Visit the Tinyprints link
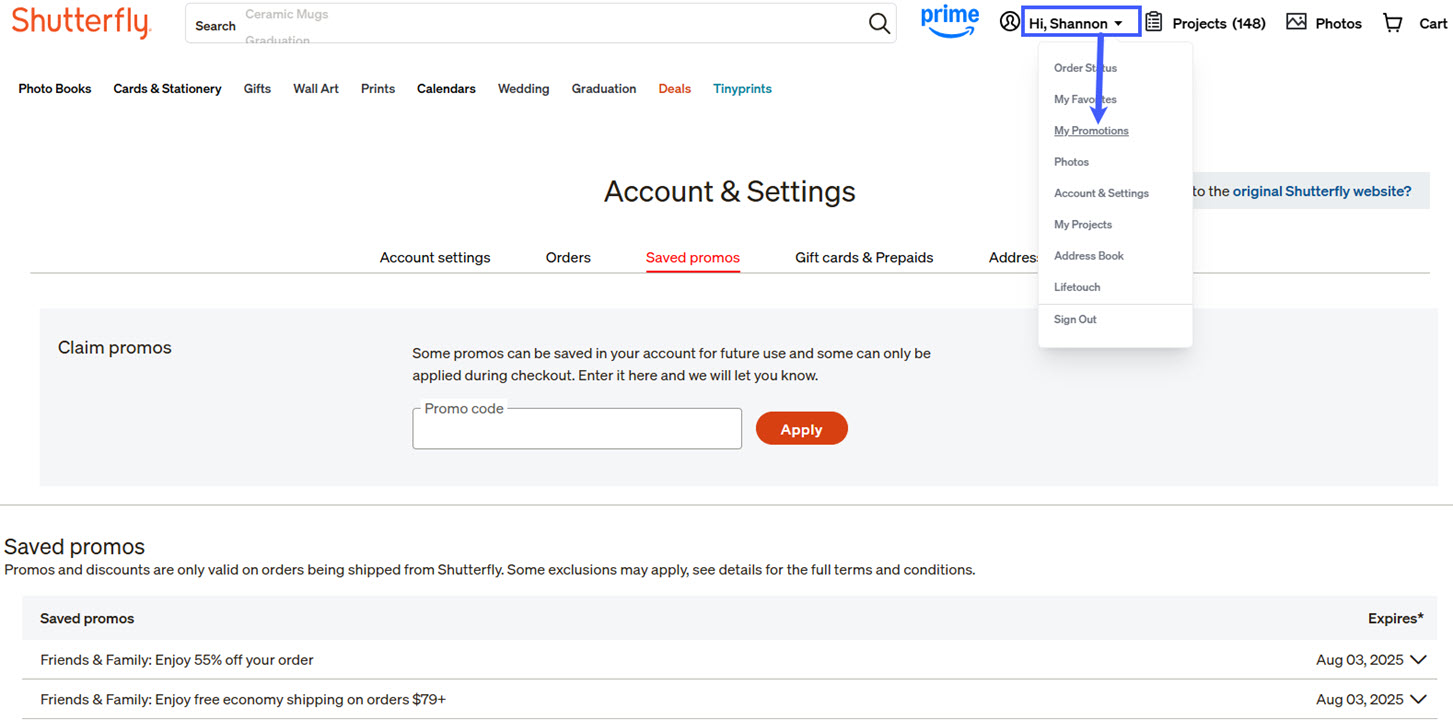 tap(742, 89)
